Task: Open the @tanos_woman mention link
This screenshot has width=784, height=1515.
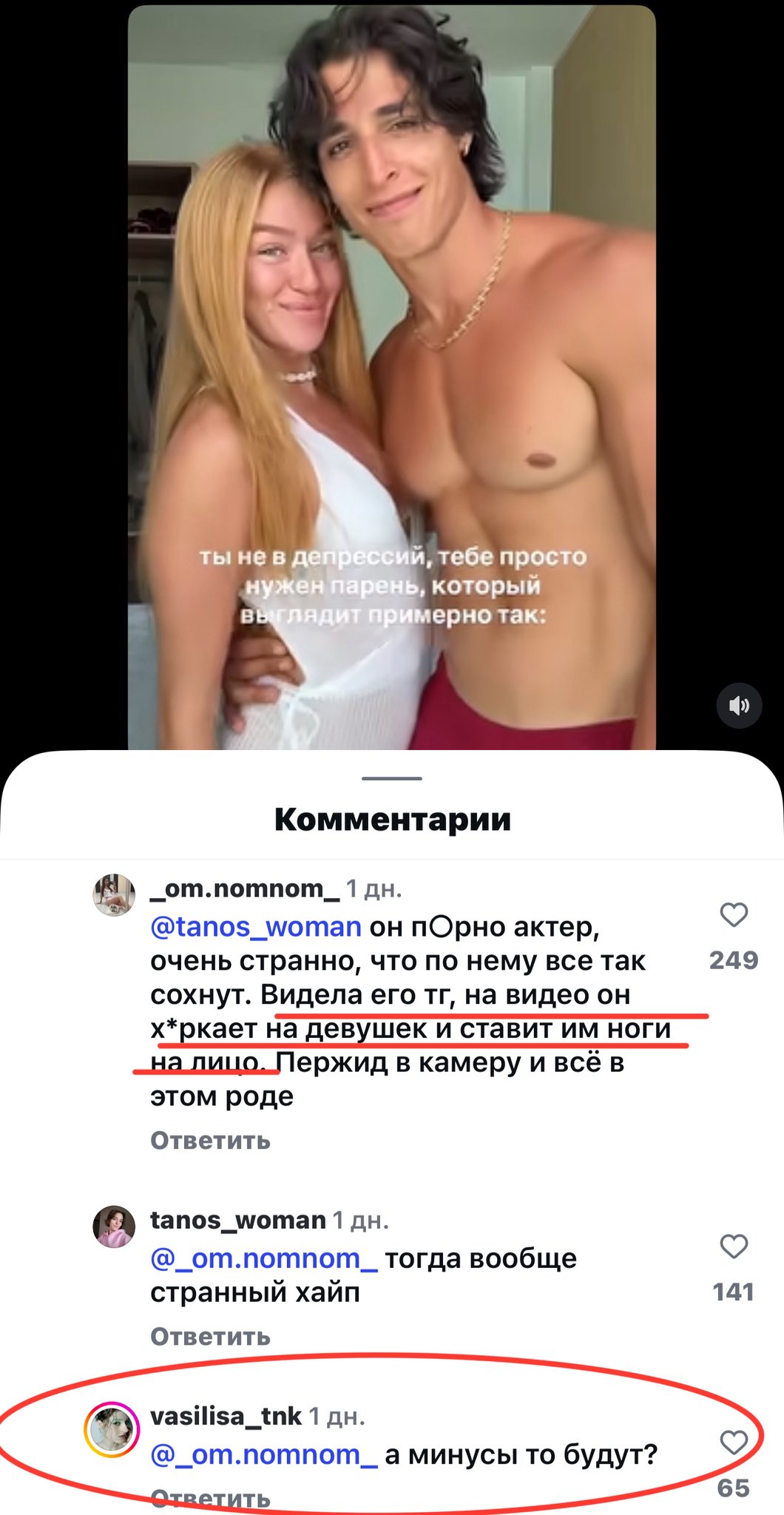Action: tap(256, 926)
